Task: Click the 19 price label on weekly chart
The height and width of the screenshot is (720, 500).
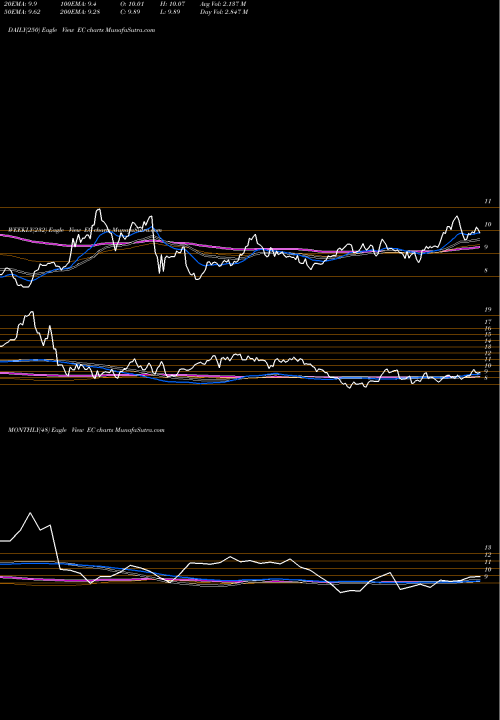Action: 488,310
